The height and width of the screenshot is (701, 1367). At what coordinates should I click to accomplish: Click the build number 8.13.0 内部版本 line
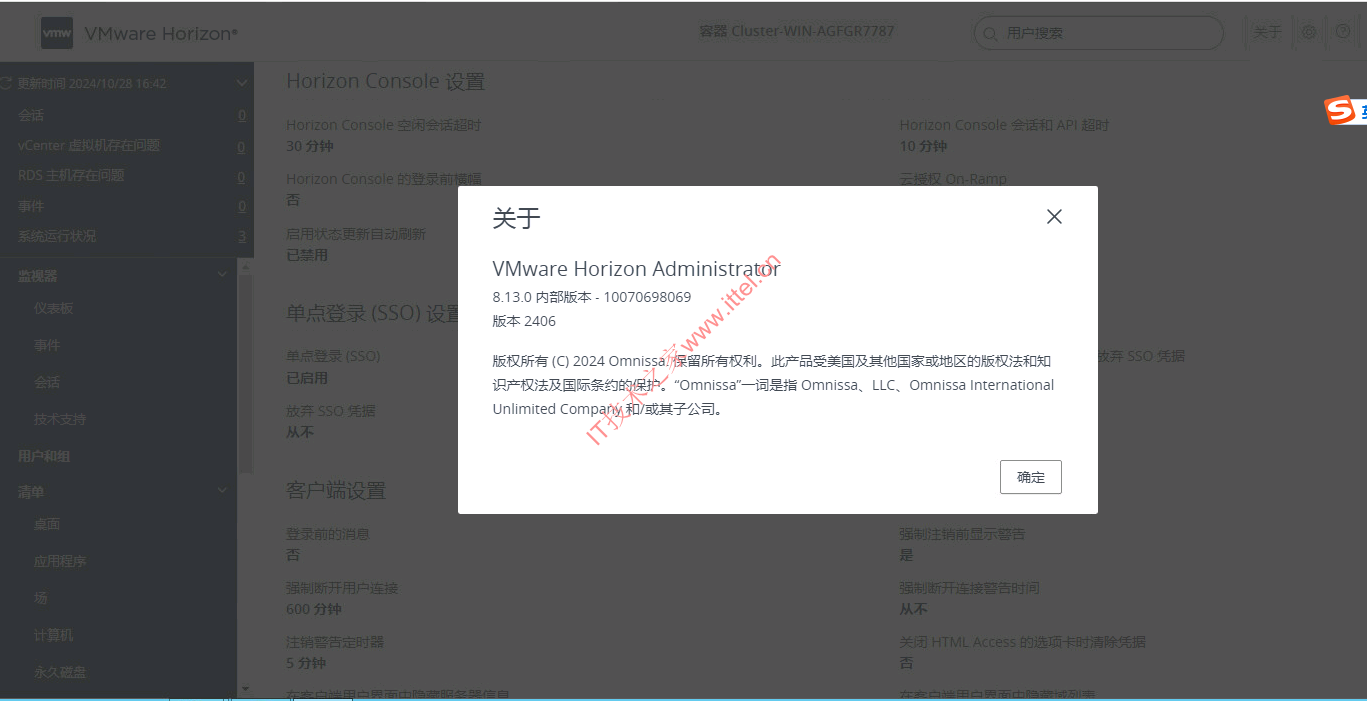click(x=592, y=298)
